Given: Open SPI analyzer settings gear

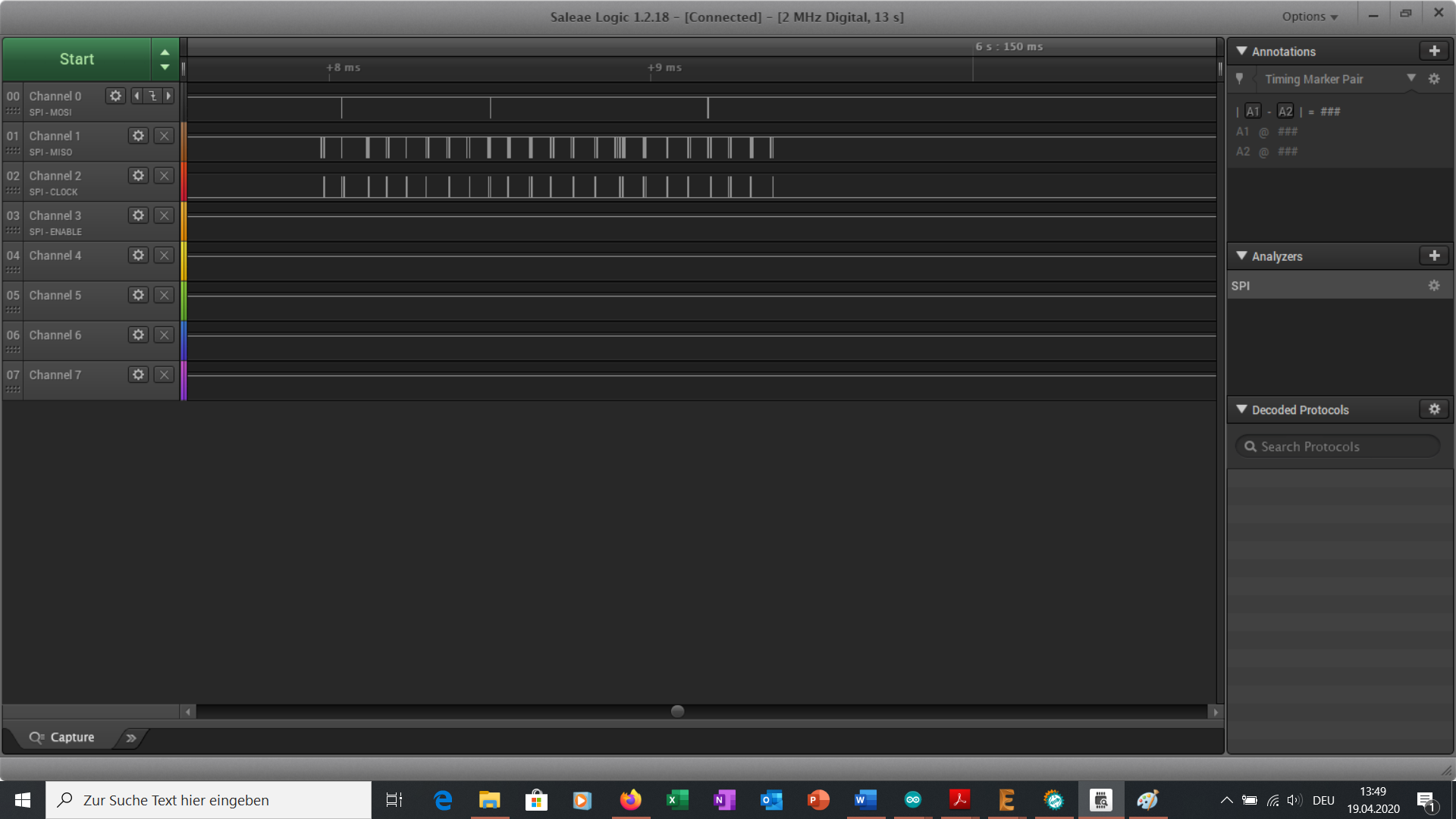Looking at the screenshot, I should (x=1434, y=286).
